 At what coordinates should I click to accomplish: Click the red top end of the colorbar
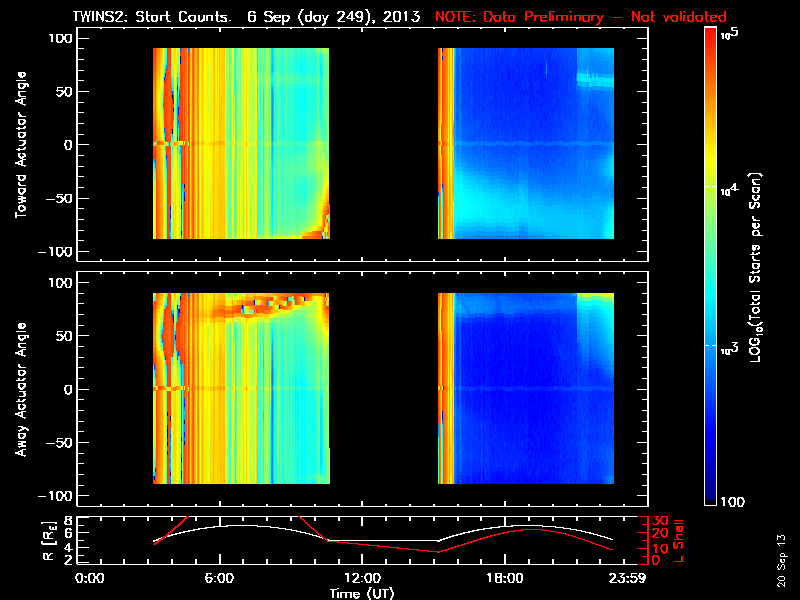point(711,35)
